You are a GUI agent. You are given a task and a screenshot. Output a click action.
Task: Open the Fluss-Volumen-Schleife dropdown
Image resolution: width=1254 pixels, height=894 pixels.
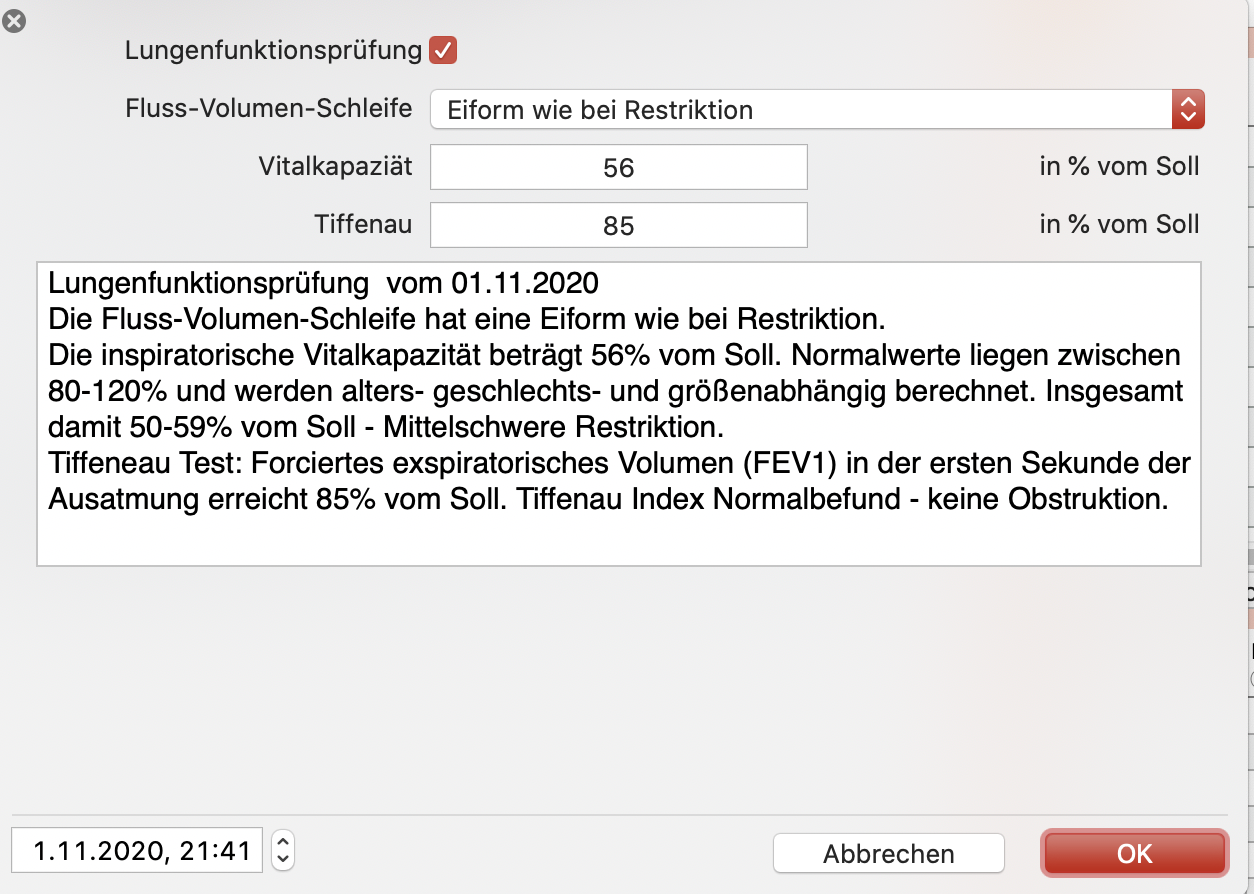[x=817, y=109]
